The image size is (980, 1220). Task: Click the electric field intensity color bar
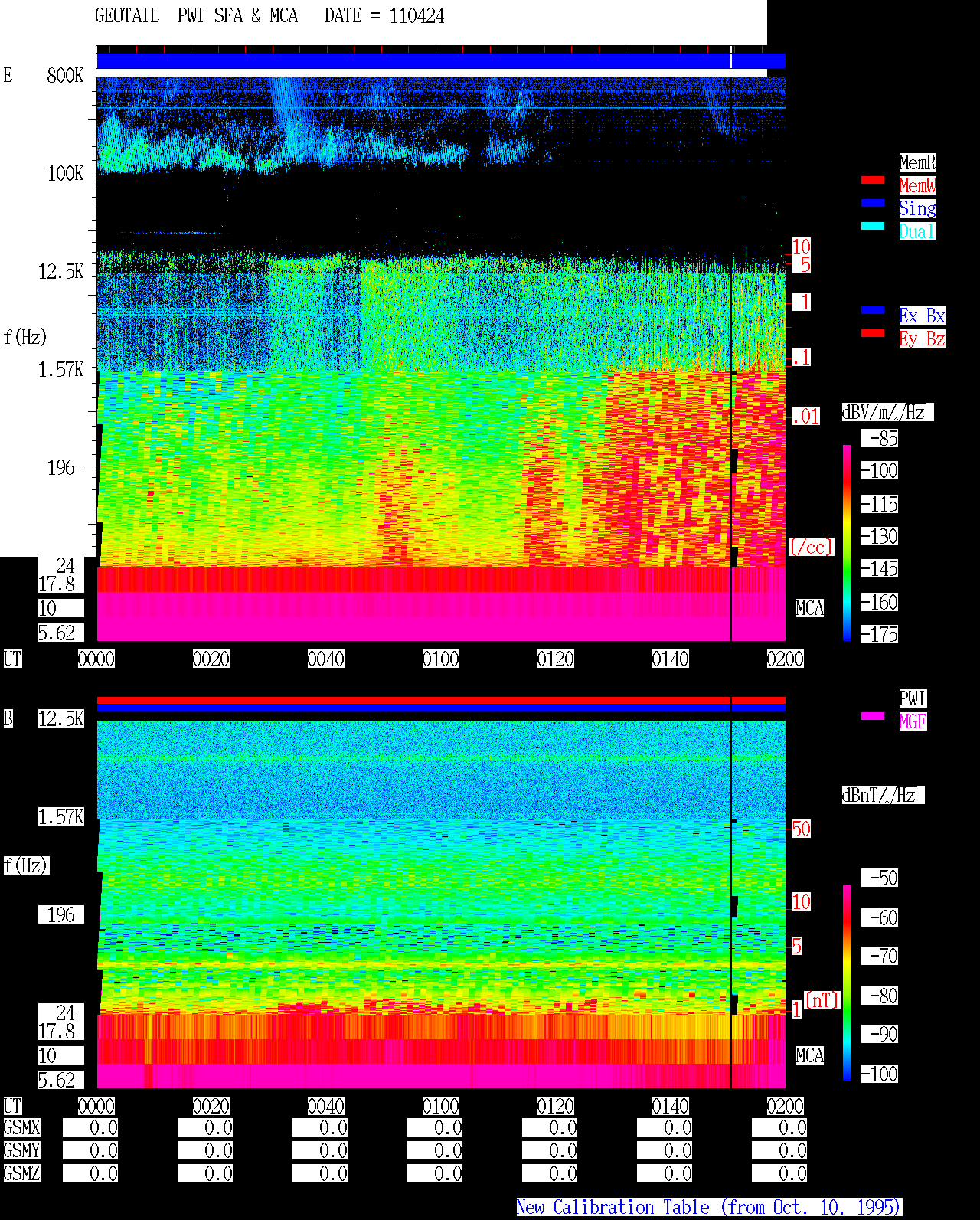847,542
